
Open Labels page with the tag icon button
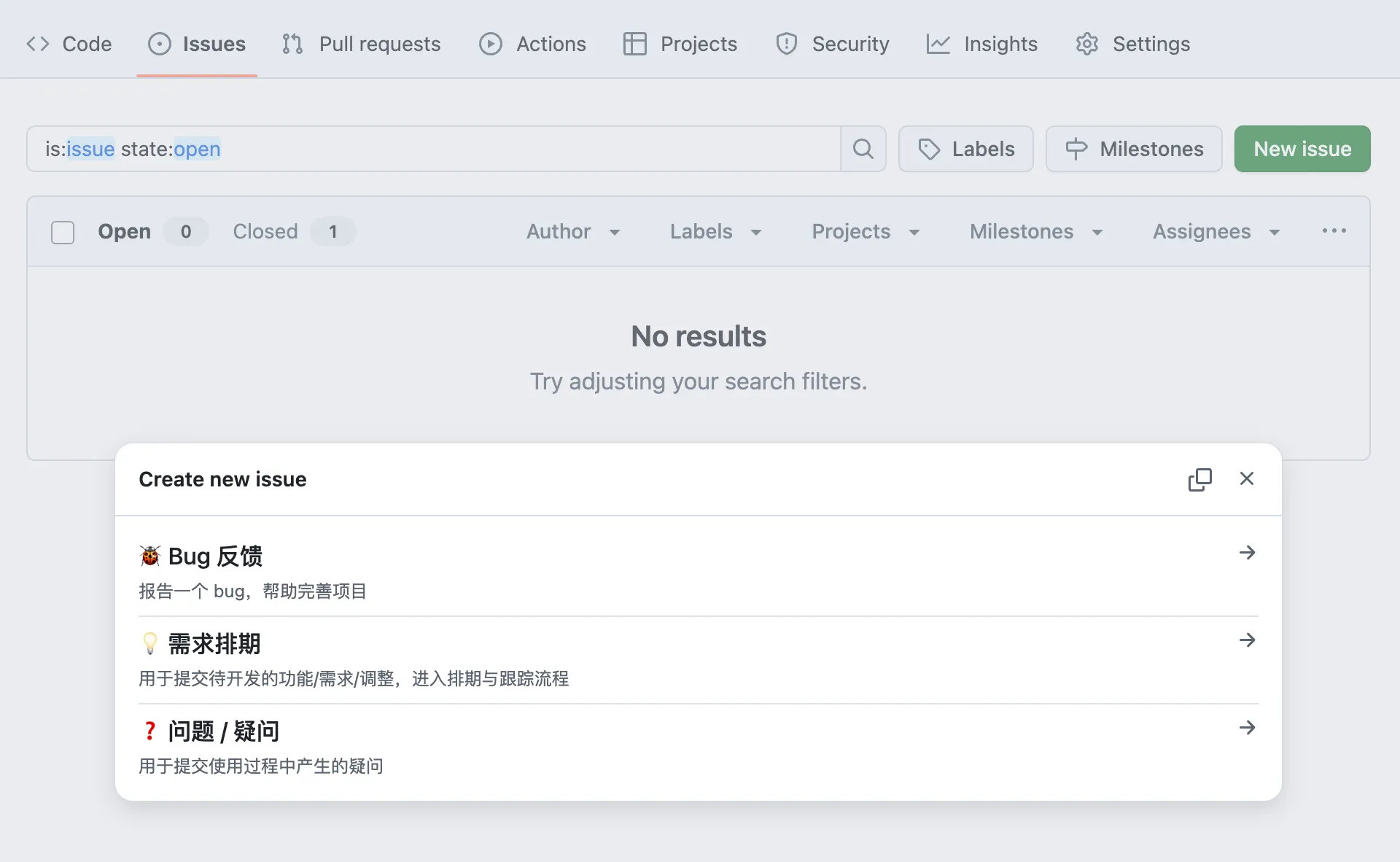tap(965, 149)
